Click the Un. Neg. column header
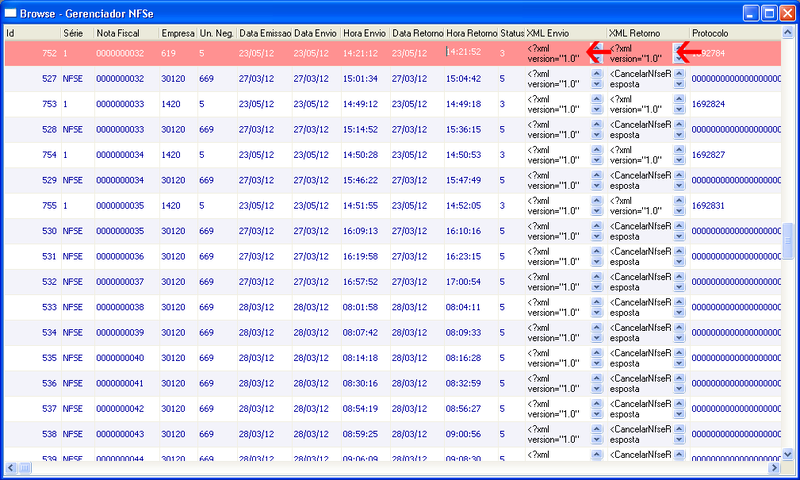This screenshot has height=480, width=800. 217,33
